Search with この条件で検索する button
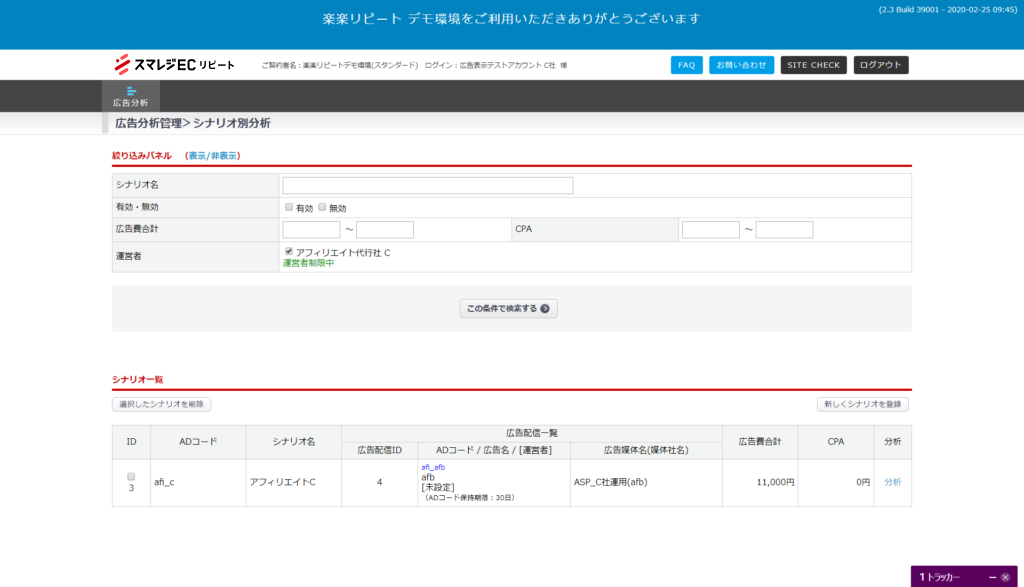Image resolution: width=1024 pixels, height=587 pixels. pos(508,308)
